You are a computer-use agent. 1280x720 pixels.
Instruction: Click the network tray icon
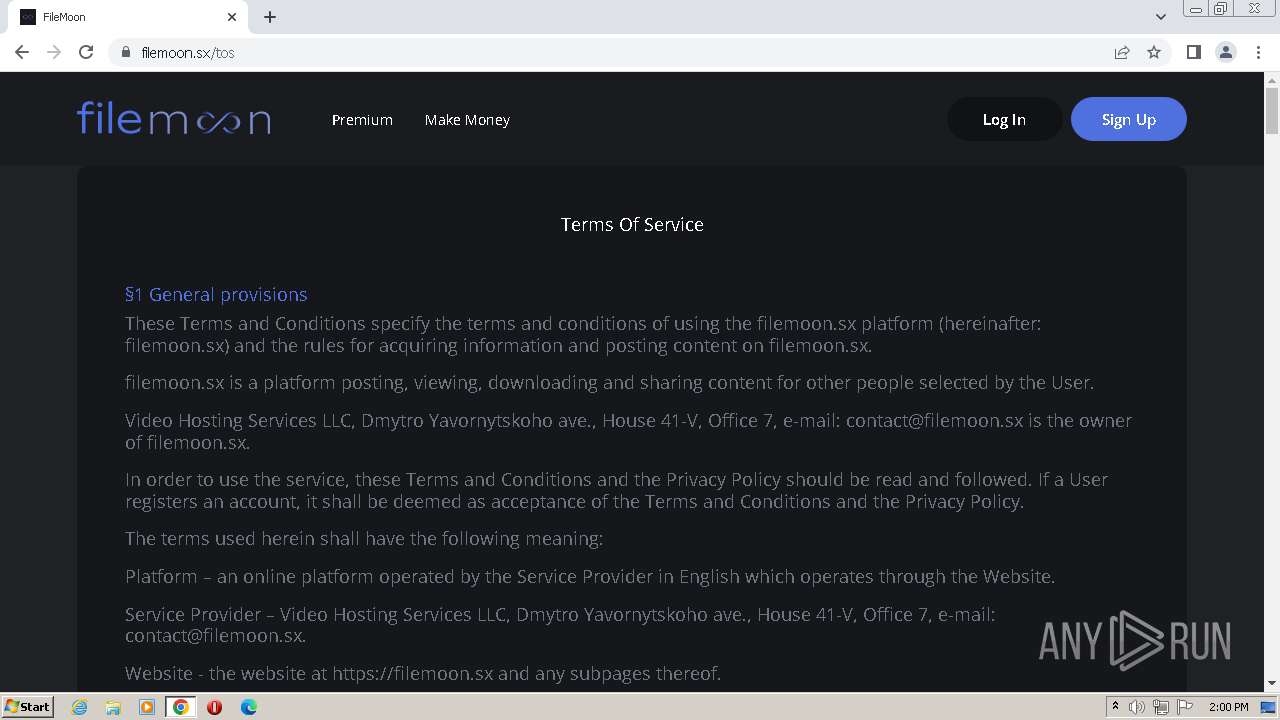(x=1161, y=707)
